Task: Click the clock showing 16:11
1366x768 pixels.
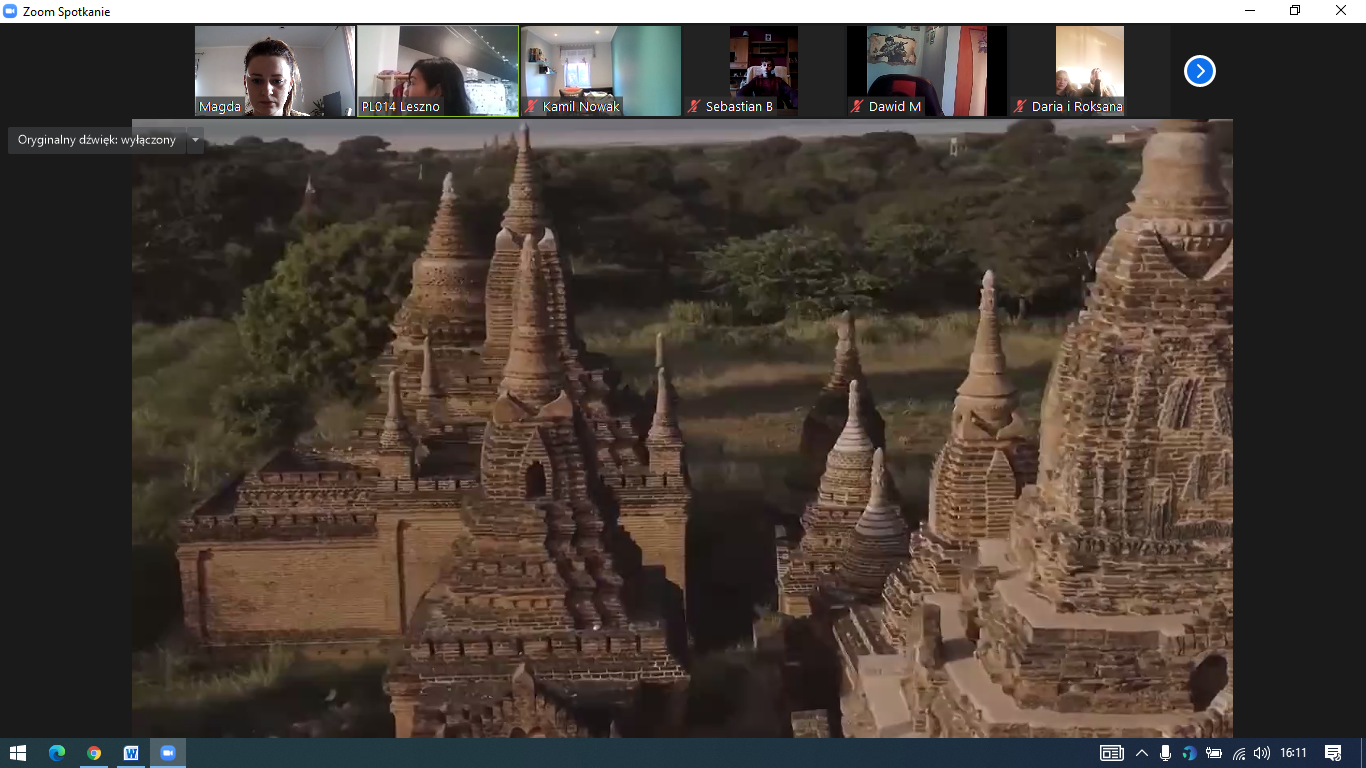Action: (1294, 753)
